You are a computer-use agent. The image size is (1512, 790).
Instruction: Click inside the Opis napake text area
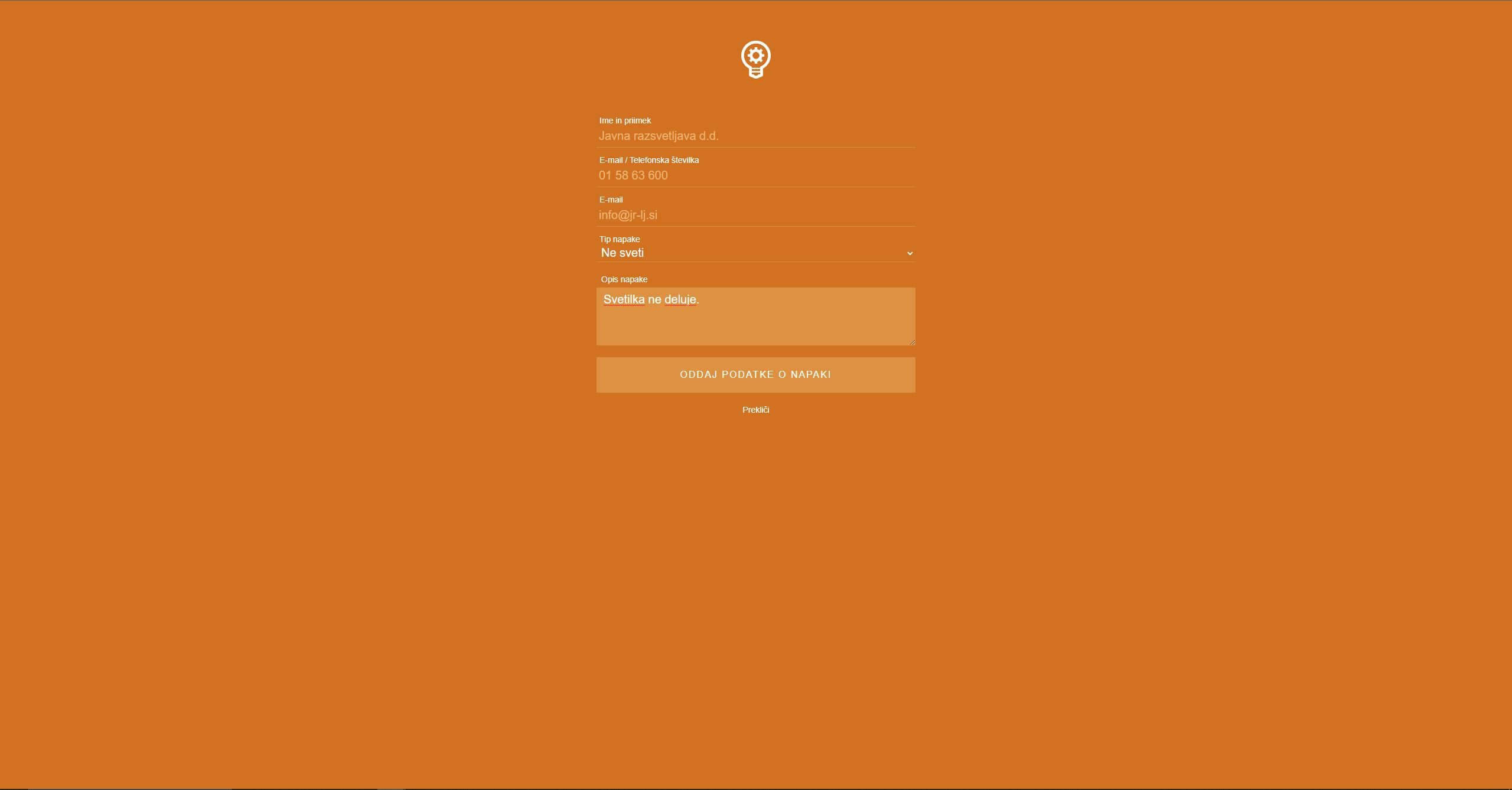click(755, 316)
